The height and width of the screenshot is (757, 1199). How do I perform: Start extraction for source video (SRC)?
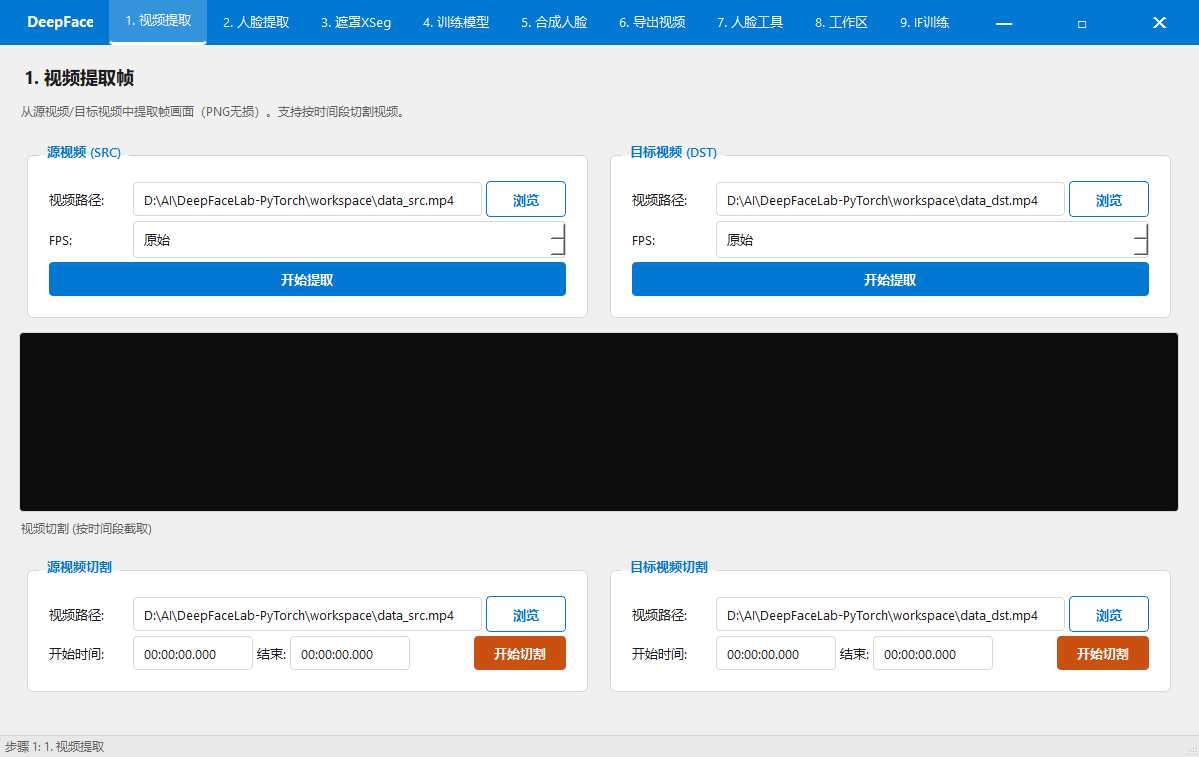pyautogui.click(x=307, y=279)
